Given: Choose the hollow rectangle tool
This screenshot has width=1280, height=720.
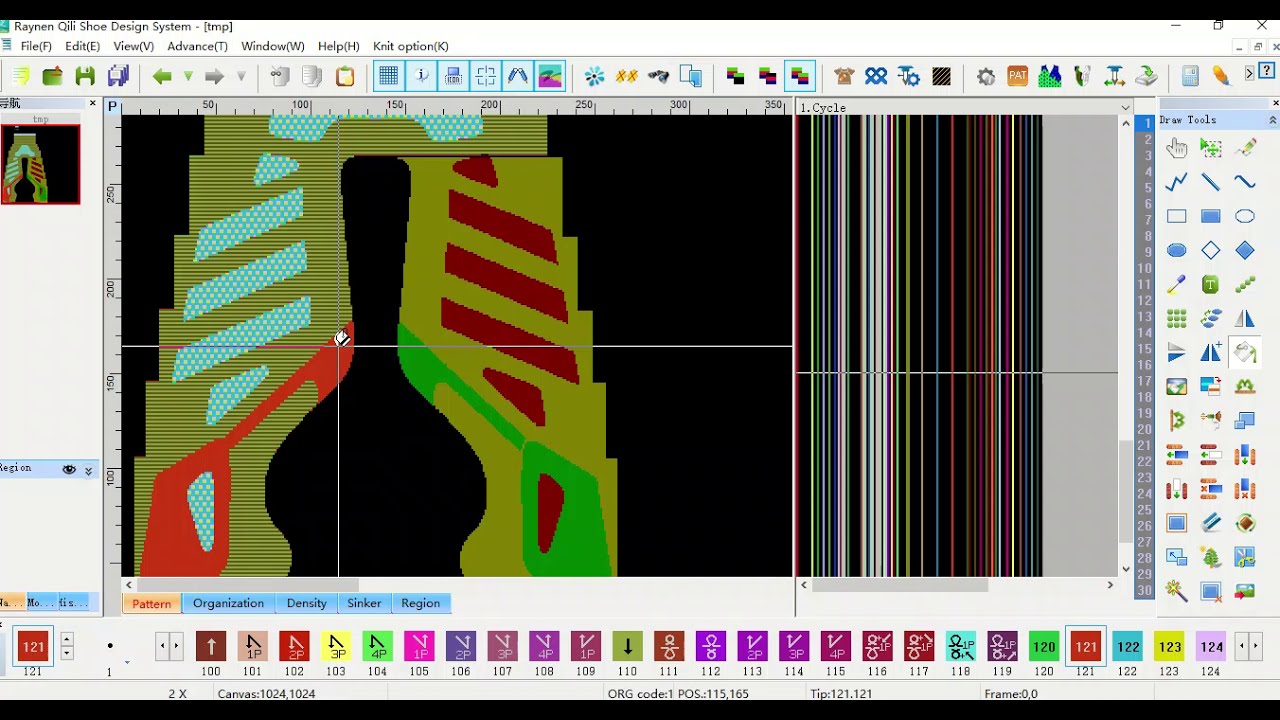Looking at the screenshot, I should point(1177,216).
